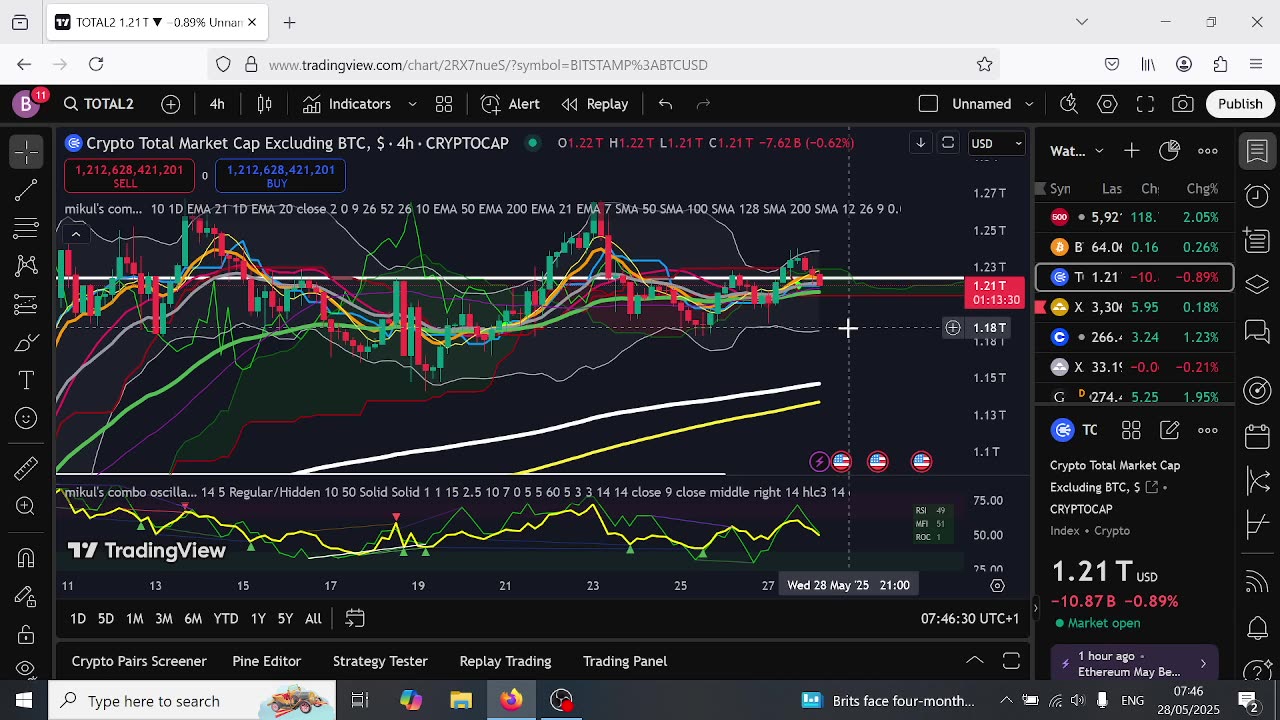
Task: Open the calendar sidebar panel
Action: (x=1258, y=436)
